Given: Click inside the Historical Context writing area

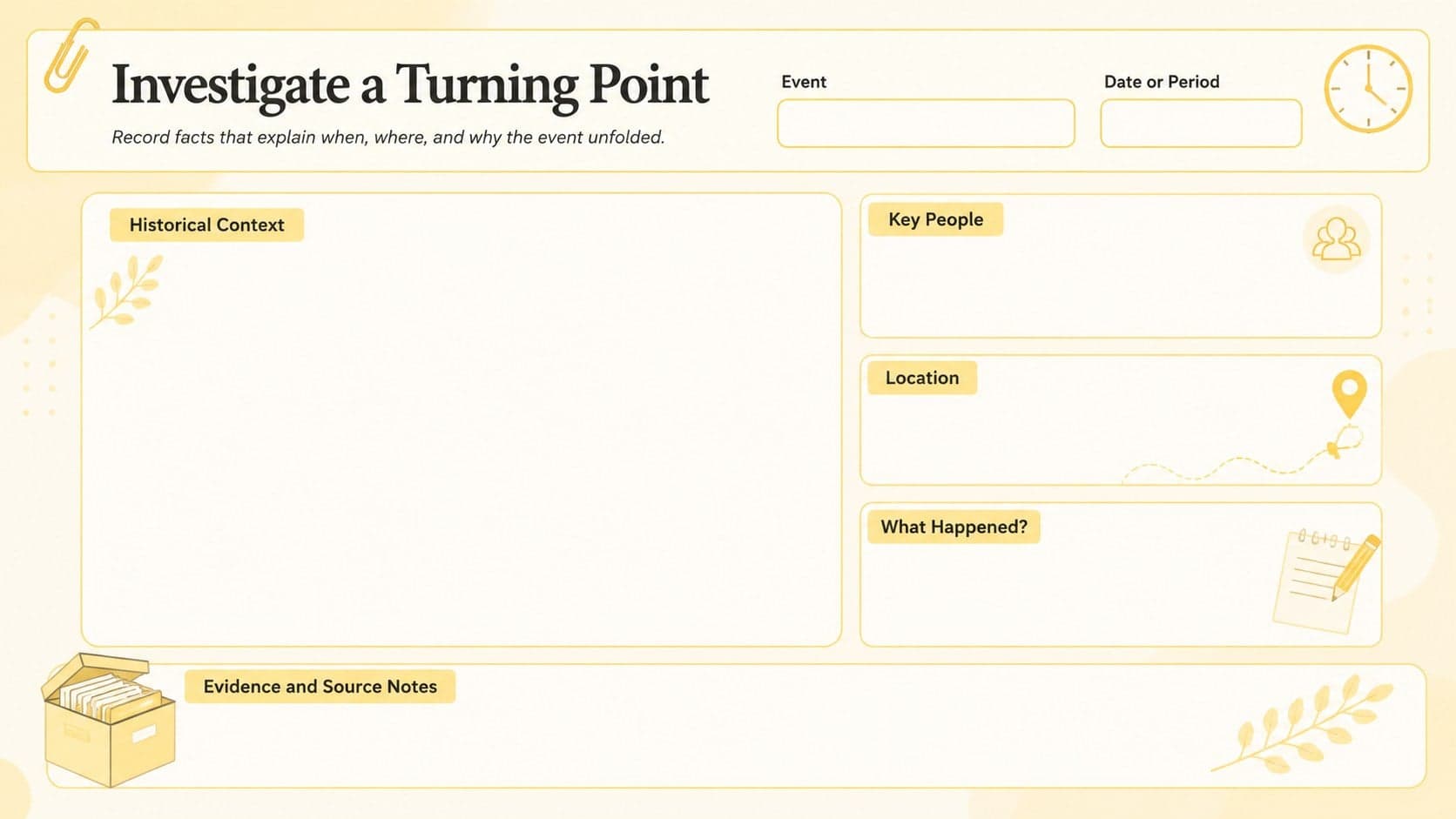Looking at the screenshot, I should click(x=462, y=420).
